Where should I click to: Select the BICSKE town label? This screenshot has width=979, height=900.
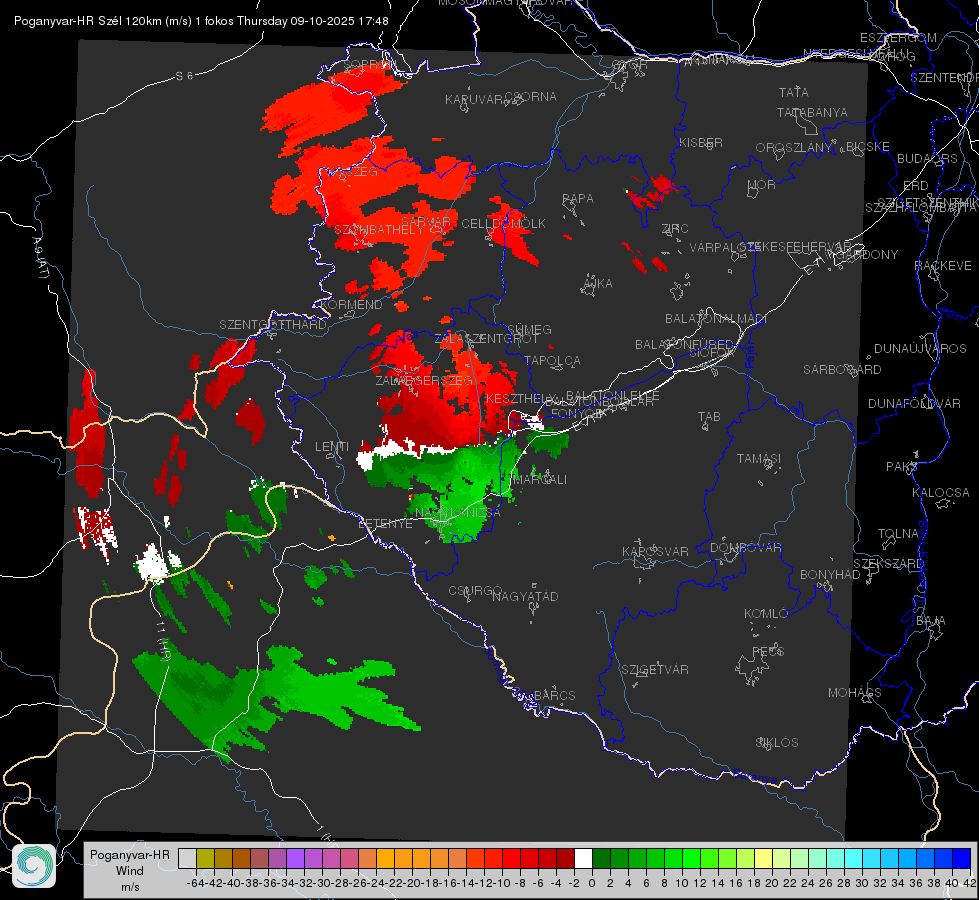(x=868, y=146)
